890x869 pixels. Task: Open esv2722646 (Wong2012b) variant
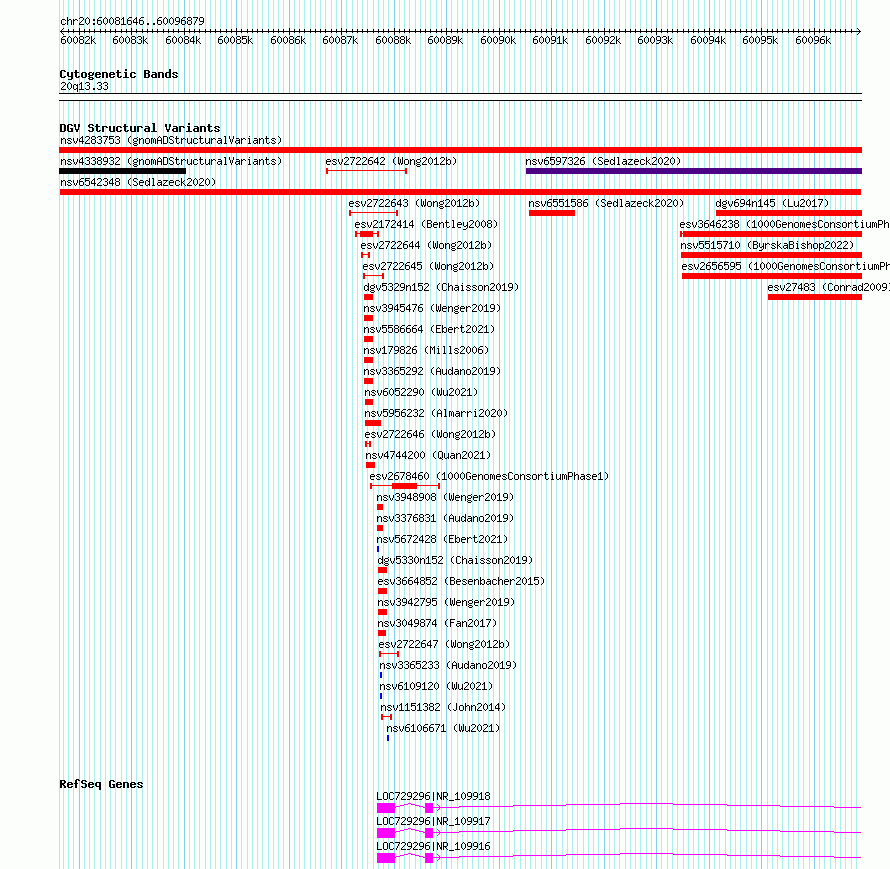click(430, 434)
